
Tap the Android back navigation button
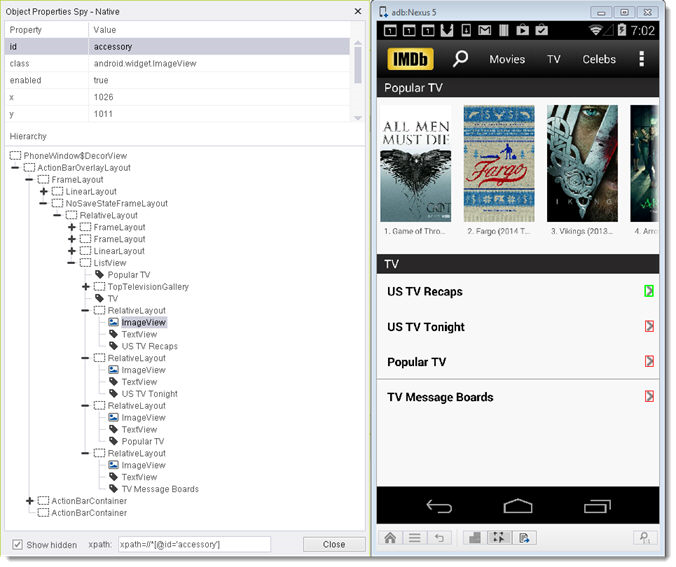441,508
